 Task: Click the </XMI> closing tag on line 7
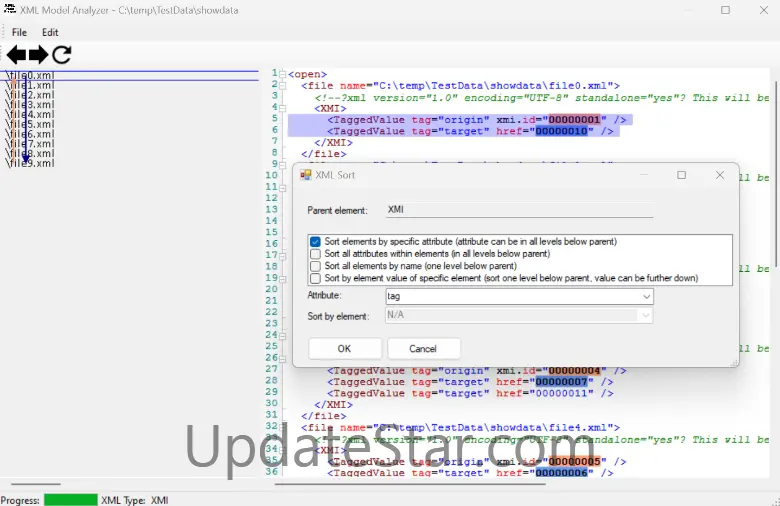coord(333,143)
